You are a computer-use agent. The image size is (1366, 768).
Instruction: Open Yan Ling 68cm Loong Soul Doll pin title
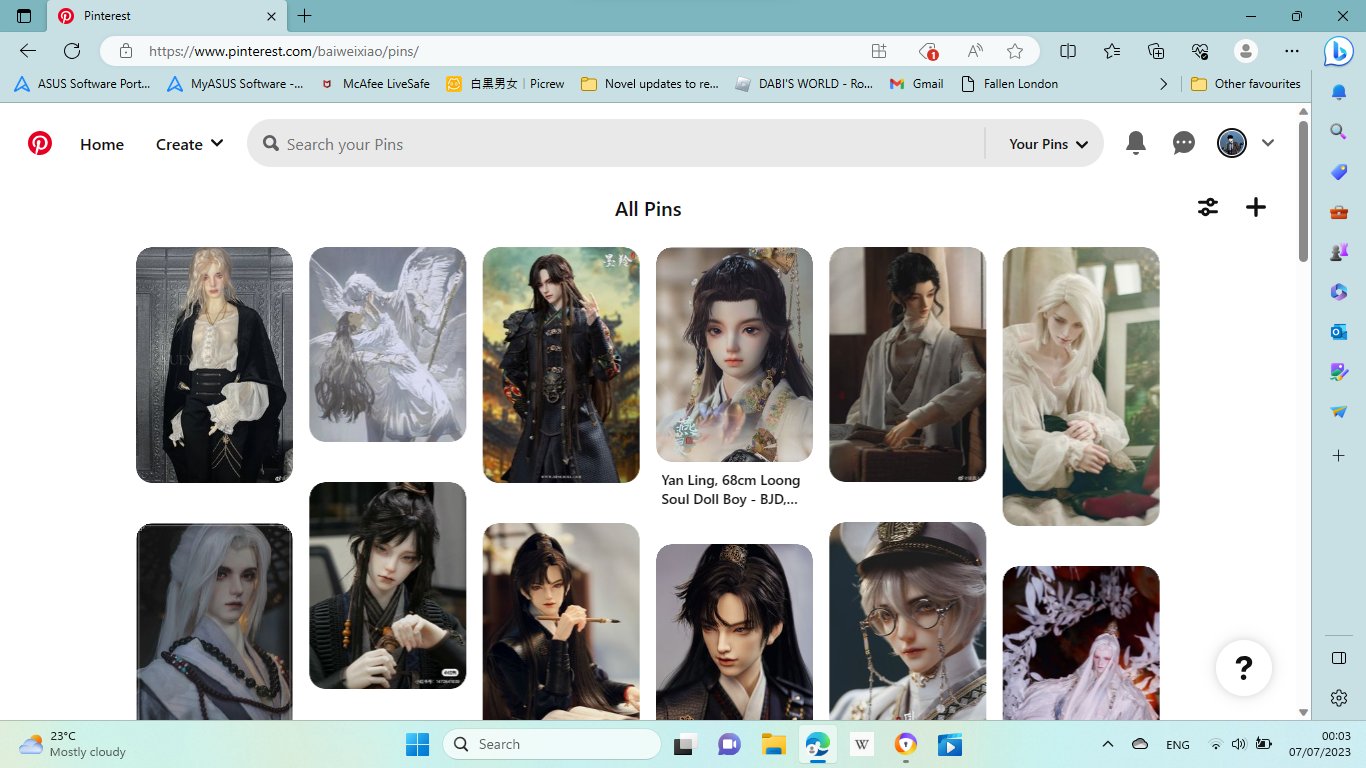731,490
